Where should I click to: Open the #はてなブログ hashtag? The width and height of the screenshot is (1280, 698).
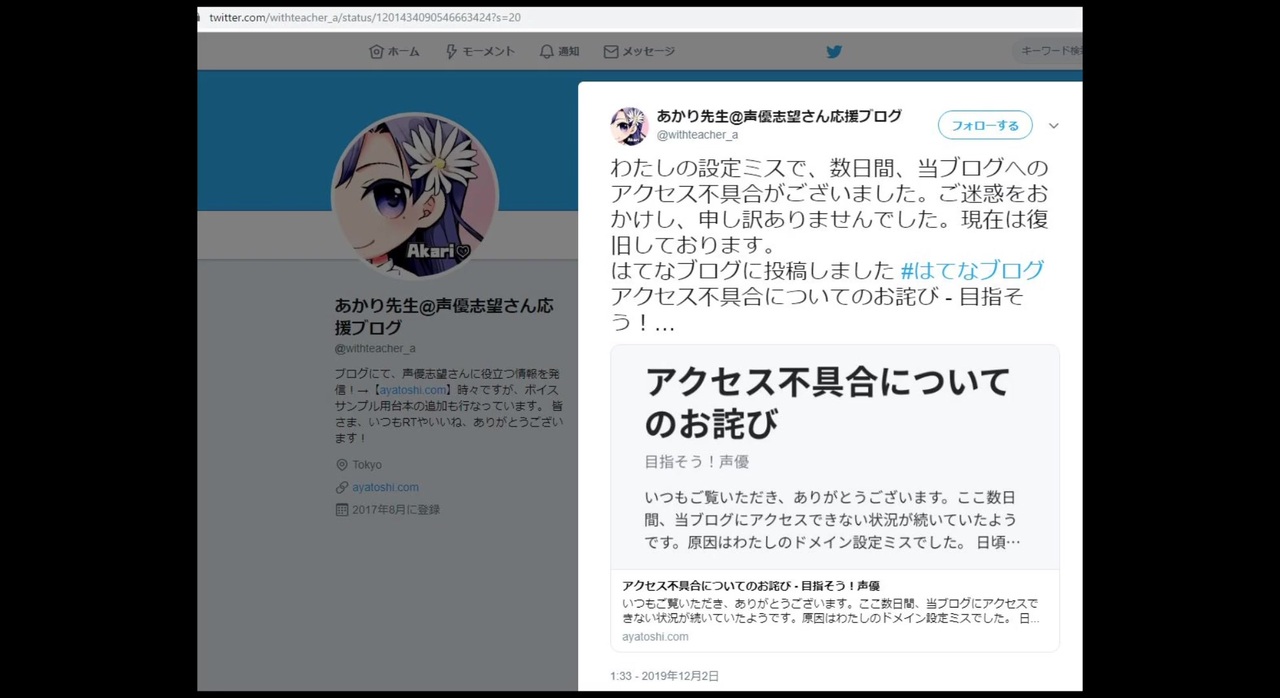pyautogui.click(x=972, y=270)
